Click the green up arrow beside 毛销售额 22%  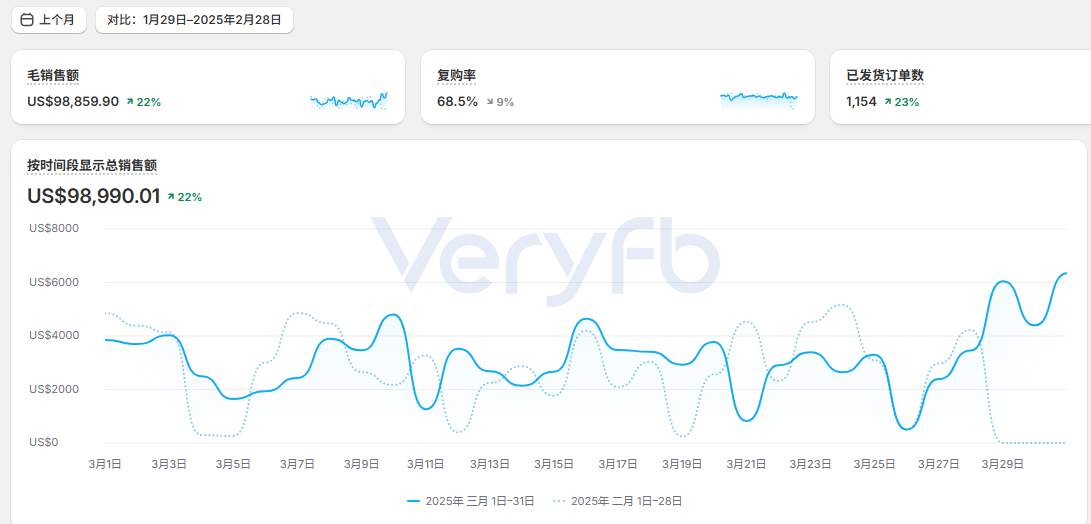[x=129, y=102]
